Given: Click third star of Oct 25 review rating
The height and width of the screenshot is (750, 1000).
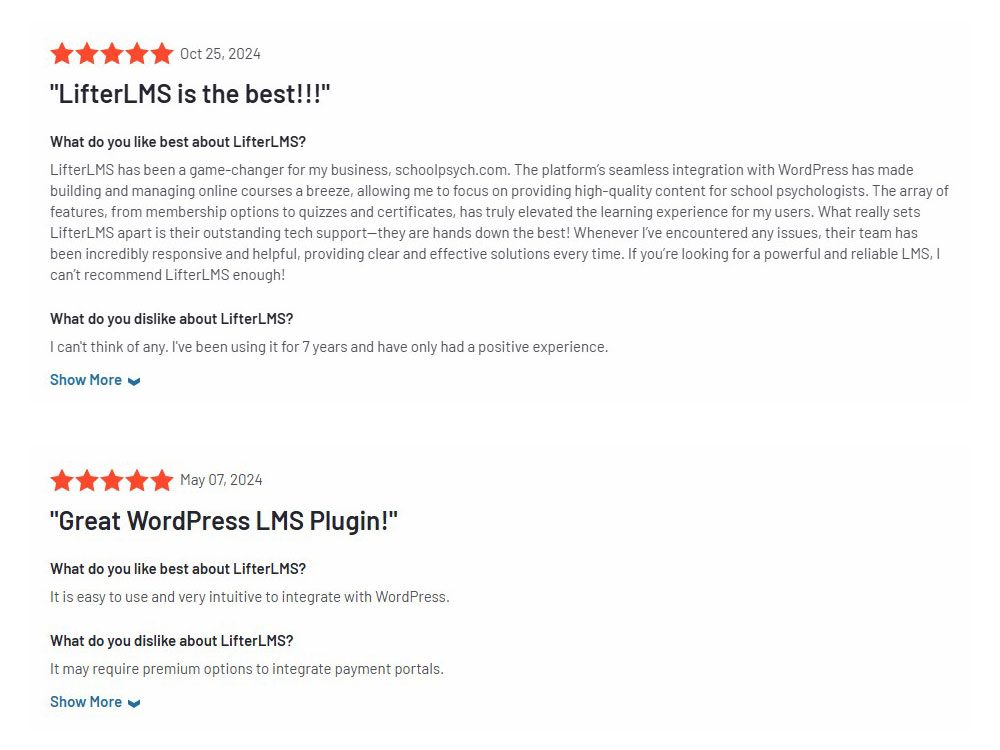Looking at the screenshot, I should pos(112,54).
